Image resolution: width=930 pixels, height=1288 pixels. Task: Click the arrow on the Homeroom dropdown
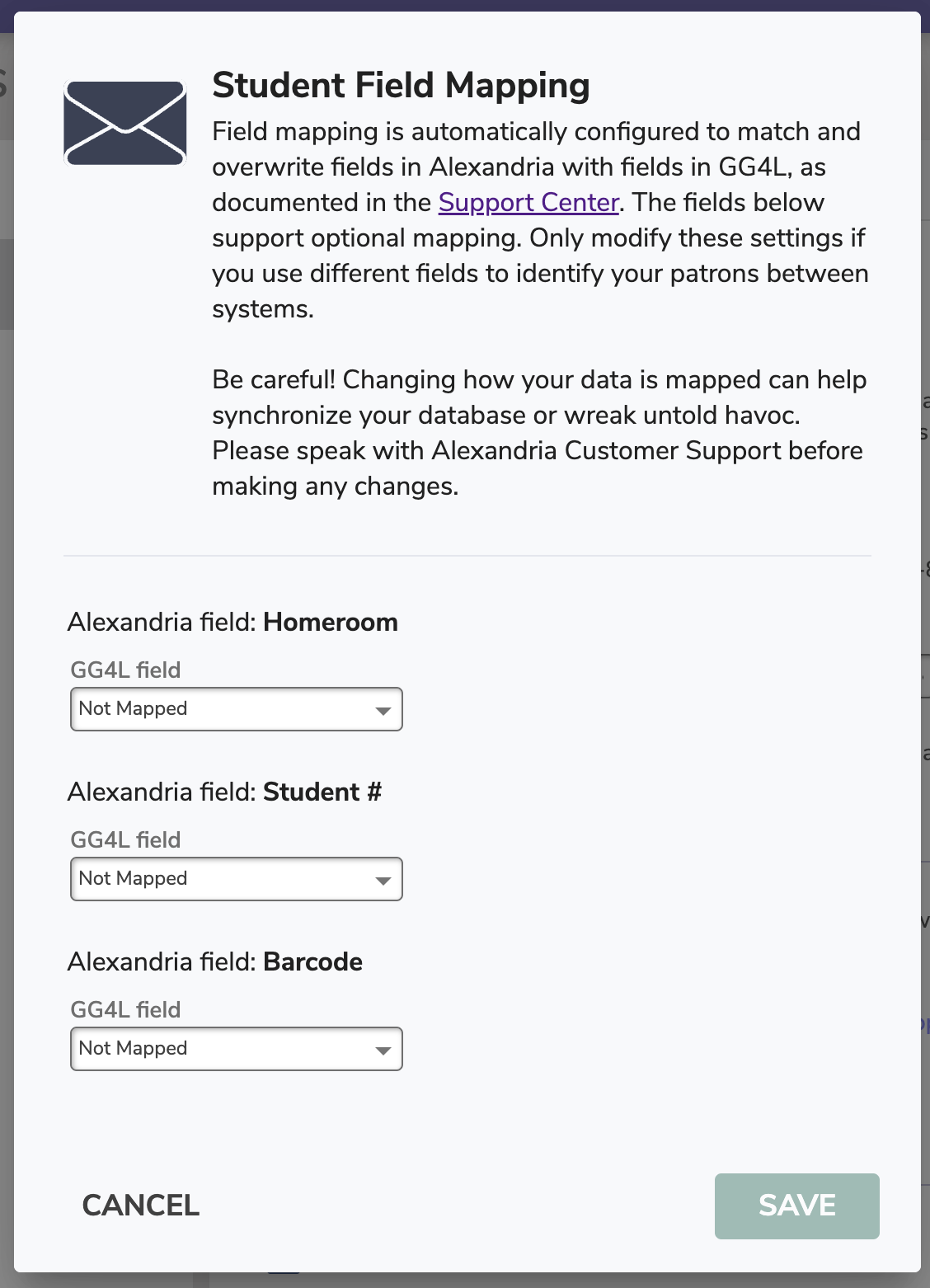tap(383, 711)
